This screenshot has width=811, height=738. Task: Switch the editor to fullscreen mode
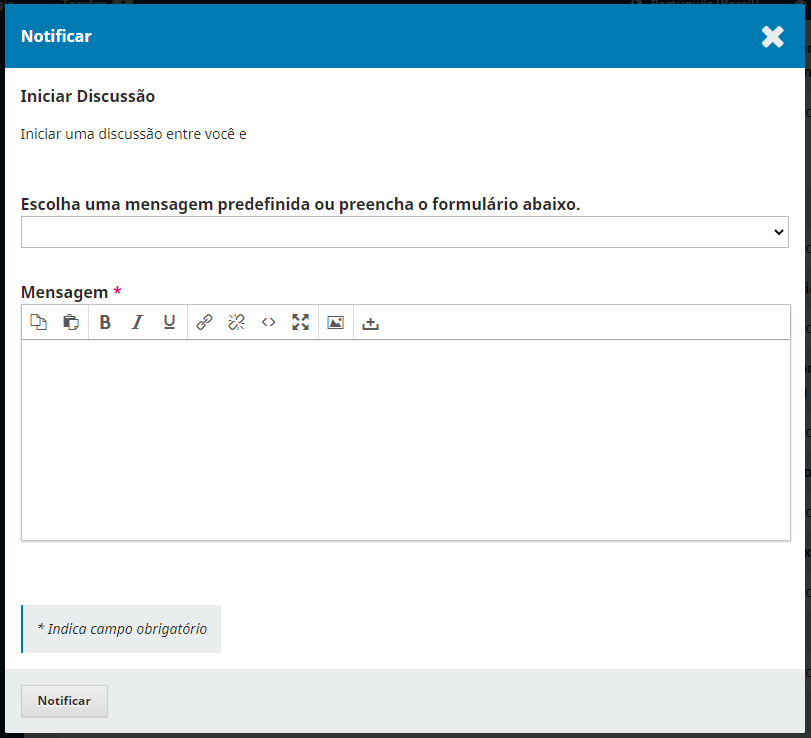[300, 322]
